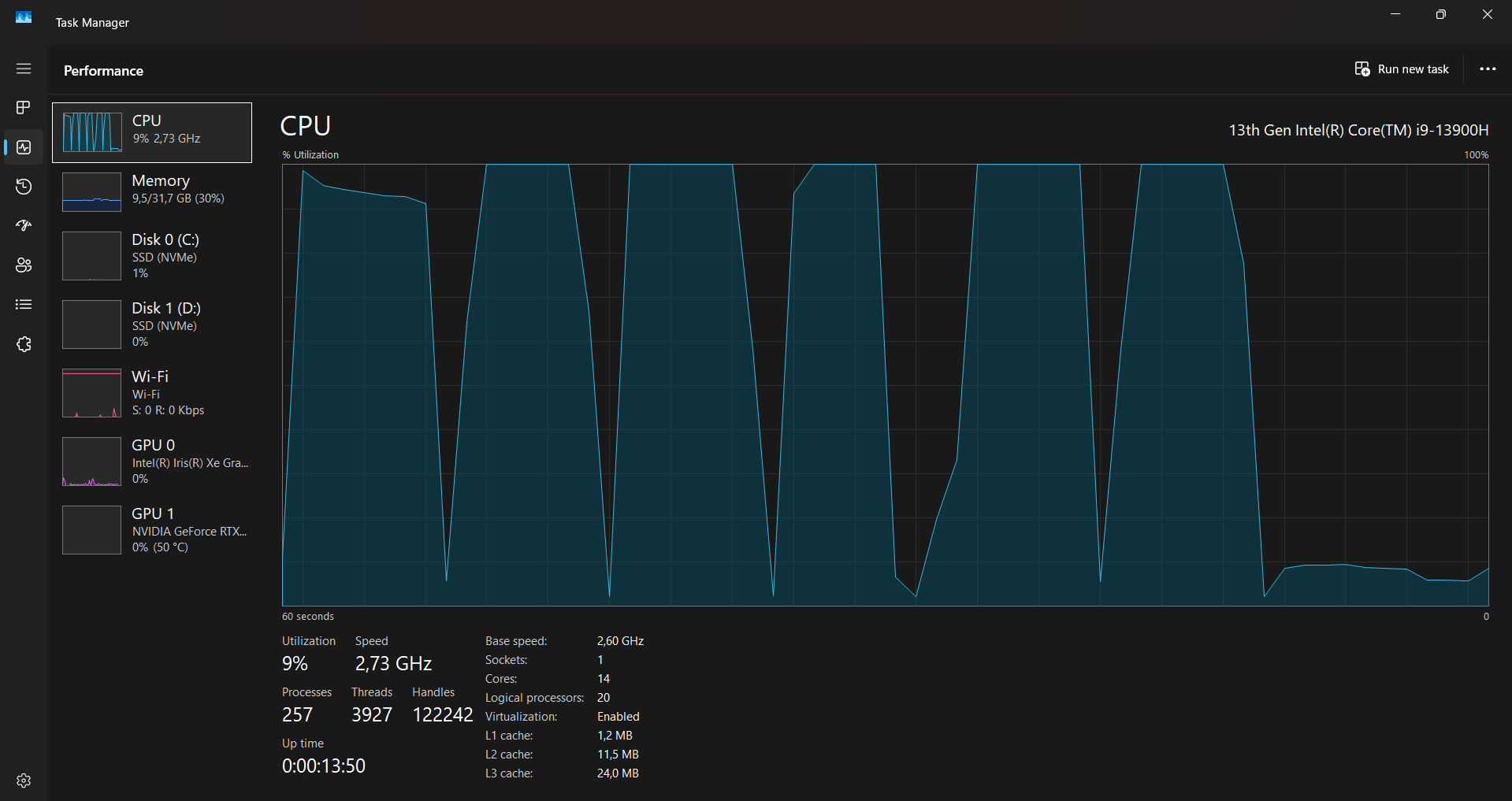
Task: Click the Performance page heading
Action: click(103, 71)
